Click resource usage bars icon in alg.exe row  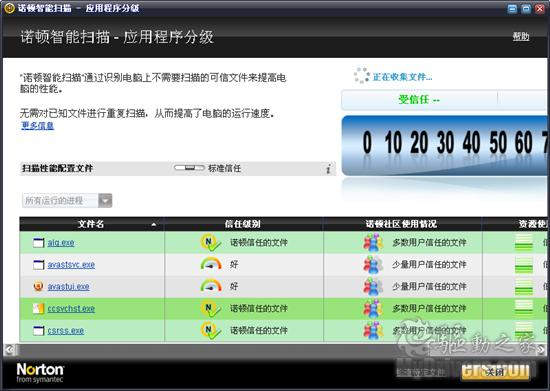point(524,242)
